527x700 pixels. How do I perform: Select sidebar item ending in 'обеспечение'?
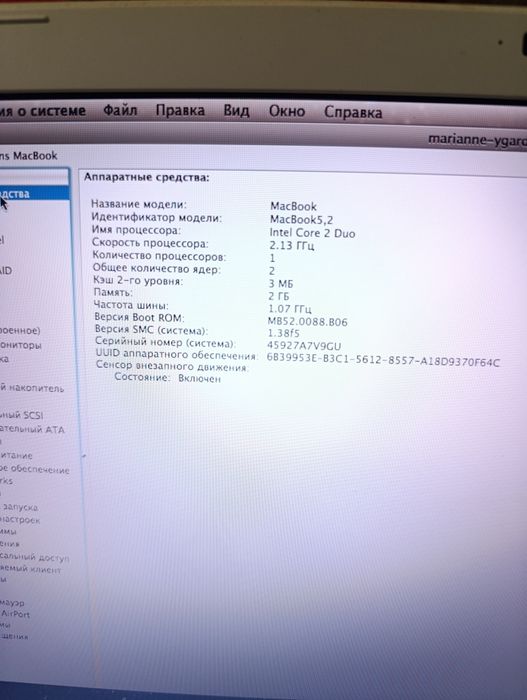click(x=34, y=469)
